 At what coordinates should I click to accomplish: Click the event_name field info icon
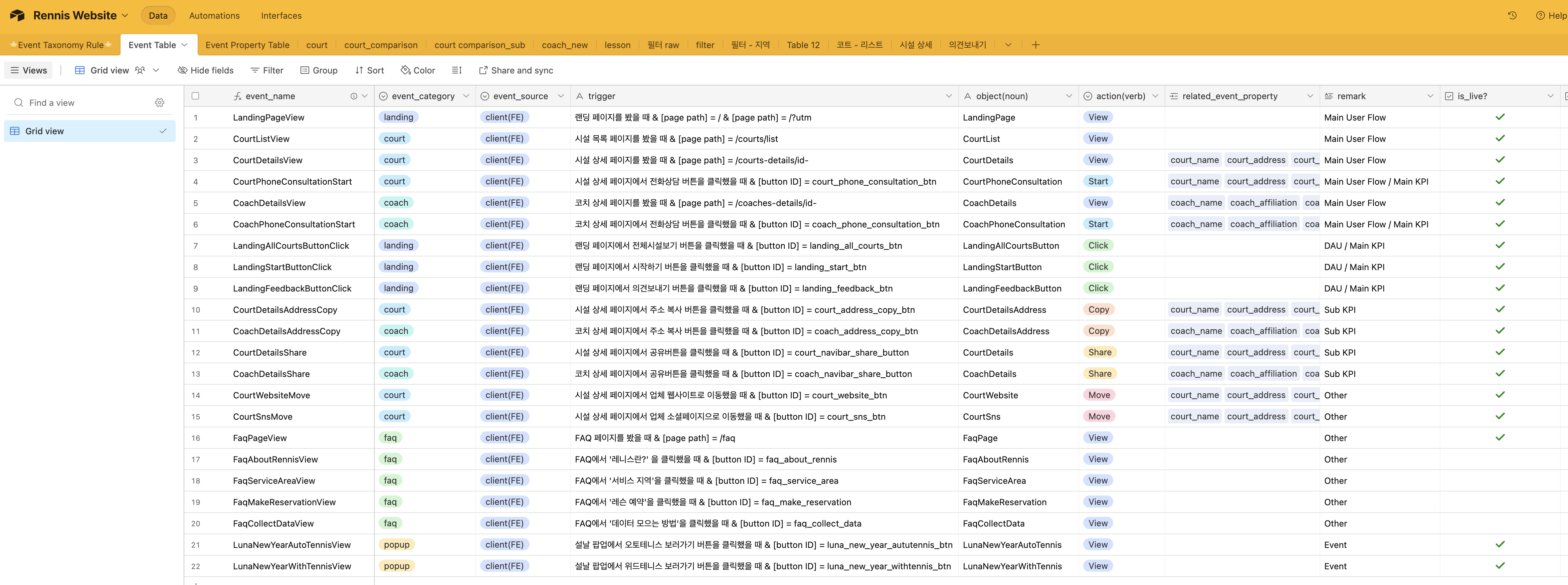coord(354,96)
